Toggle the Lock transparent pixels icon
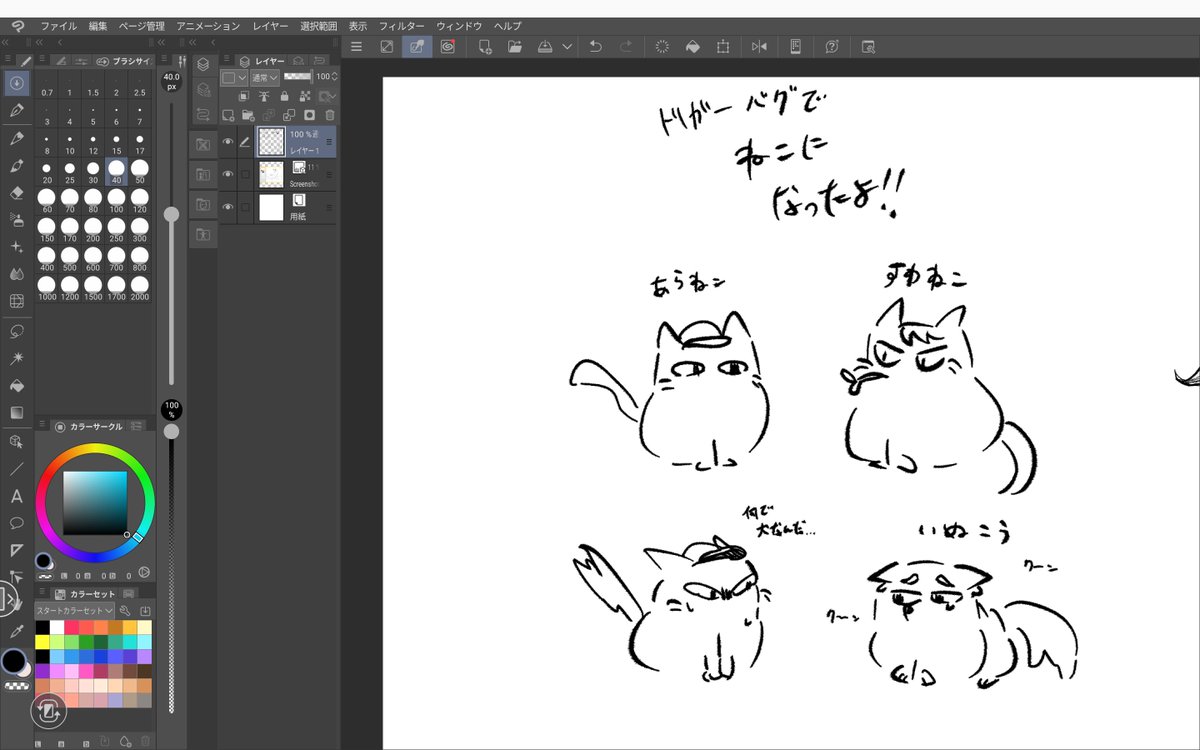The height and width of the screenshot is (750, 1200). [x=305, y=96]
